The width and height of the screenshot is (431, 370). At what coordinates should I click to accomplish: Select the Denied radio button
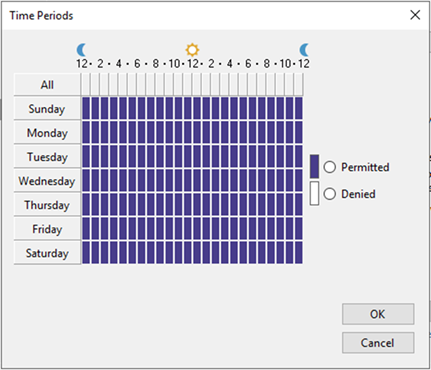tap(330, 194)
